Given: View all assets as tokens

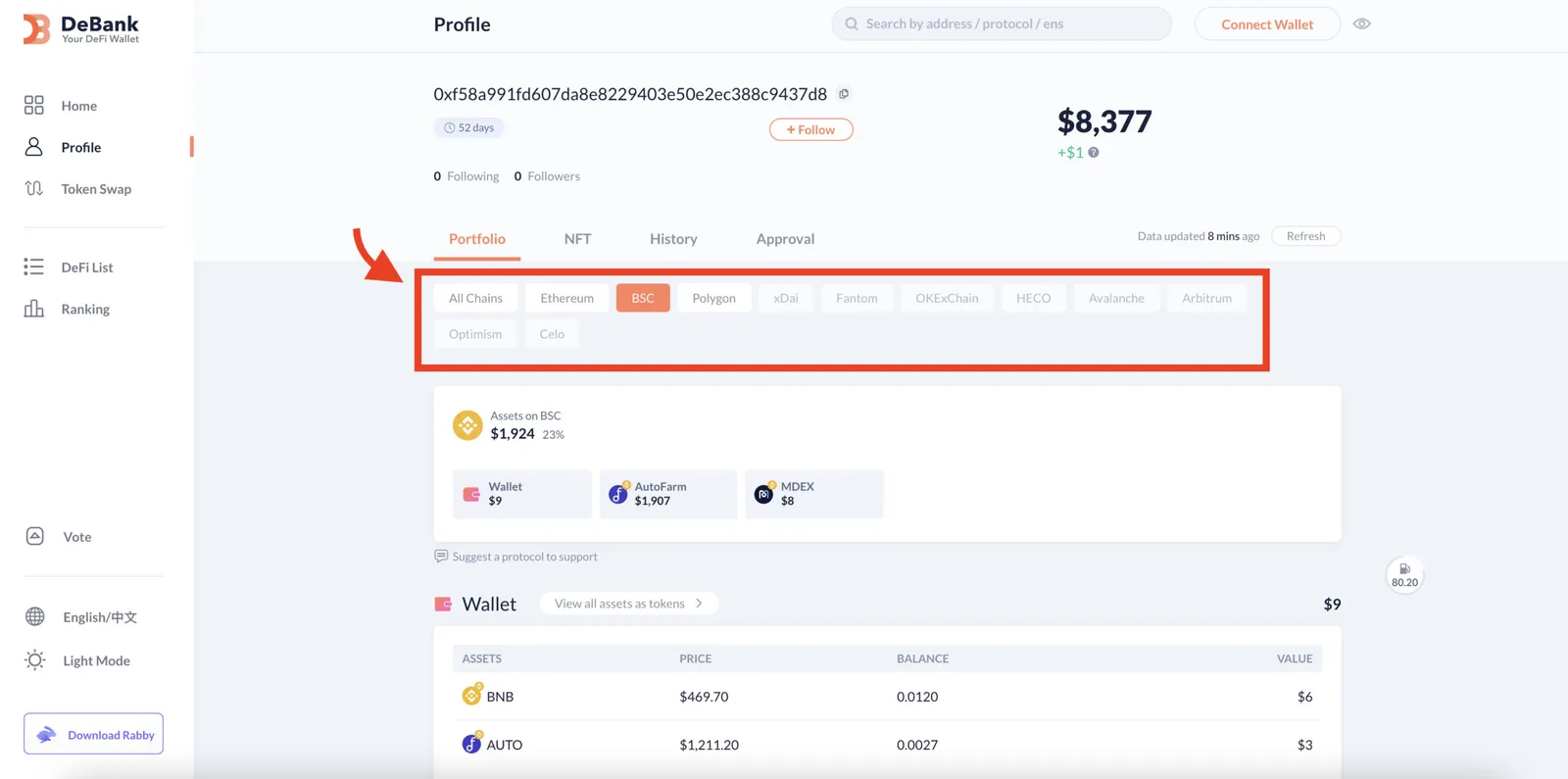Looking at the screenshot, I should 629,604.
